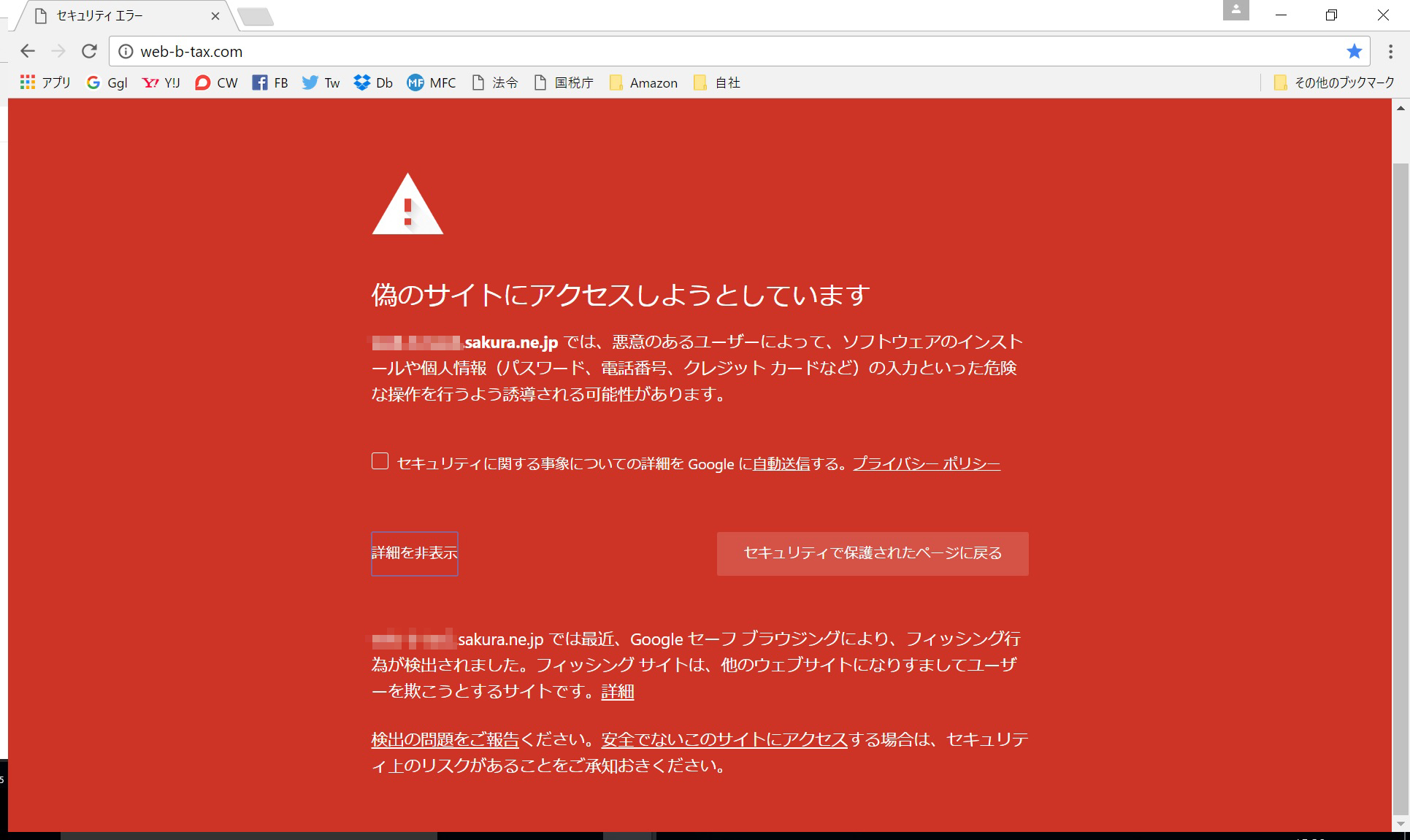Enable sending security details to Google

[x=380, y=460]
